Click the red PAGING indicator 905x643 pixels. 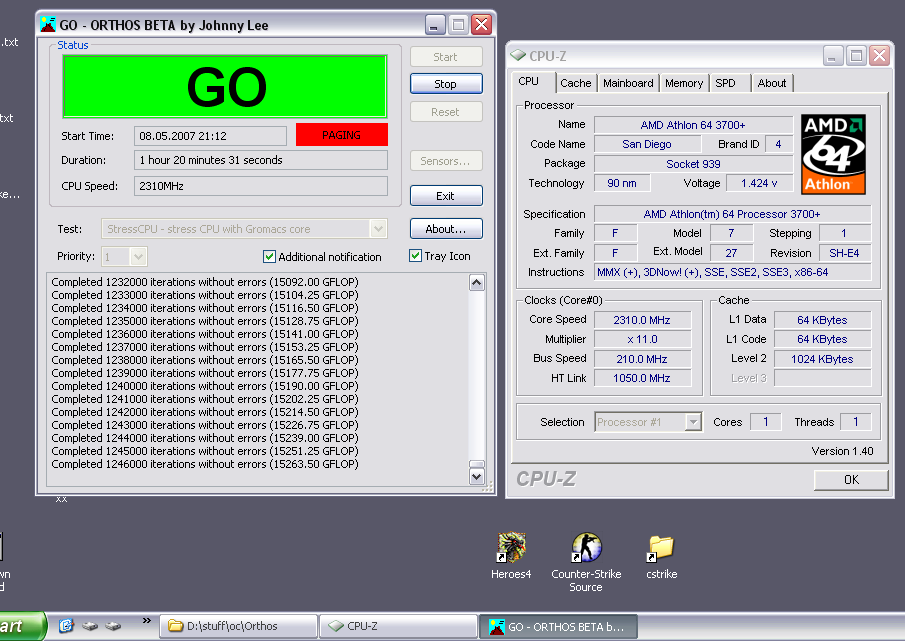[342, 135]
